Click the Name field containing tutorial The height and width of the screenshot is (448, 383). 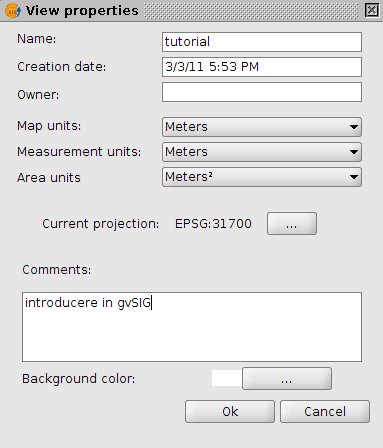point(262,42)
